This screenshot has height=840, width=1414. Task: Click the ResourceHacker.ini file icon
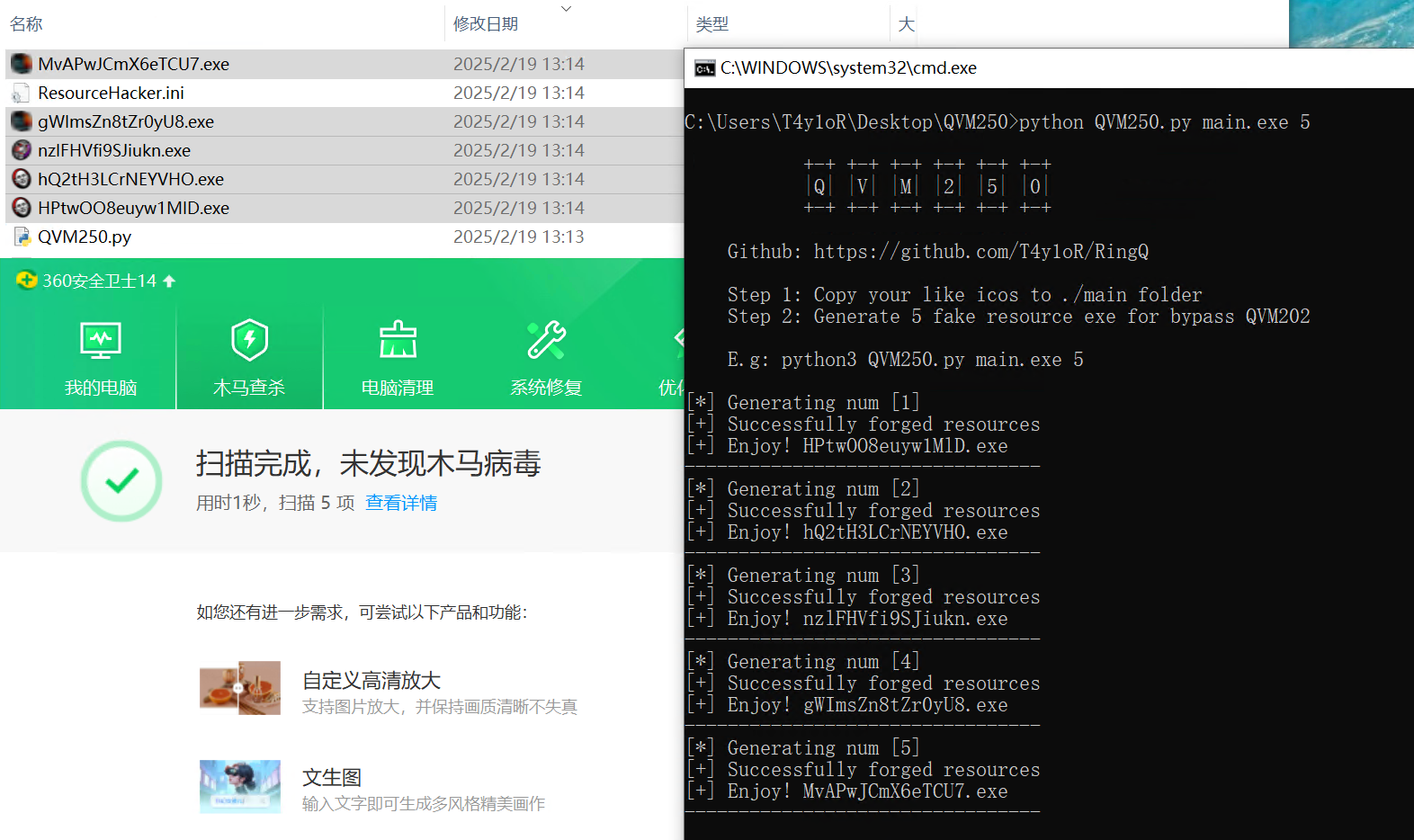tap(22, 93)
